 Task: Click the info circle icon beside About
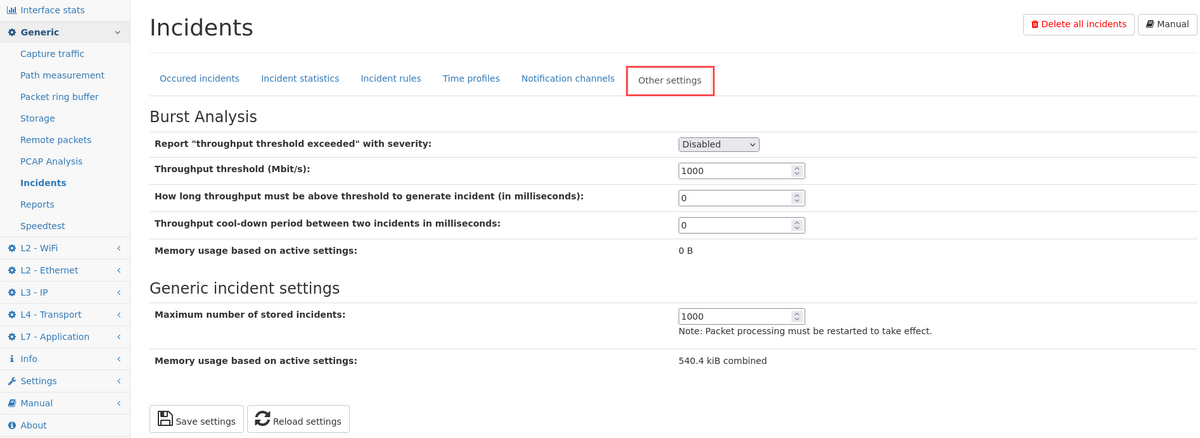(x=12, y=425)
